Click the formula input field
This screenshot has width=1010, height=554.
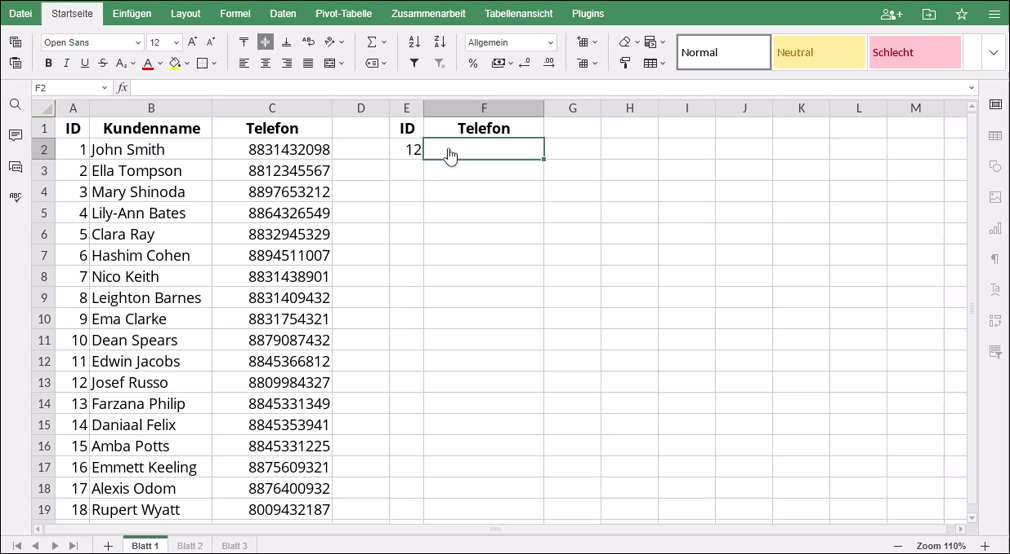pyautogui.click(x=549, y=88)
